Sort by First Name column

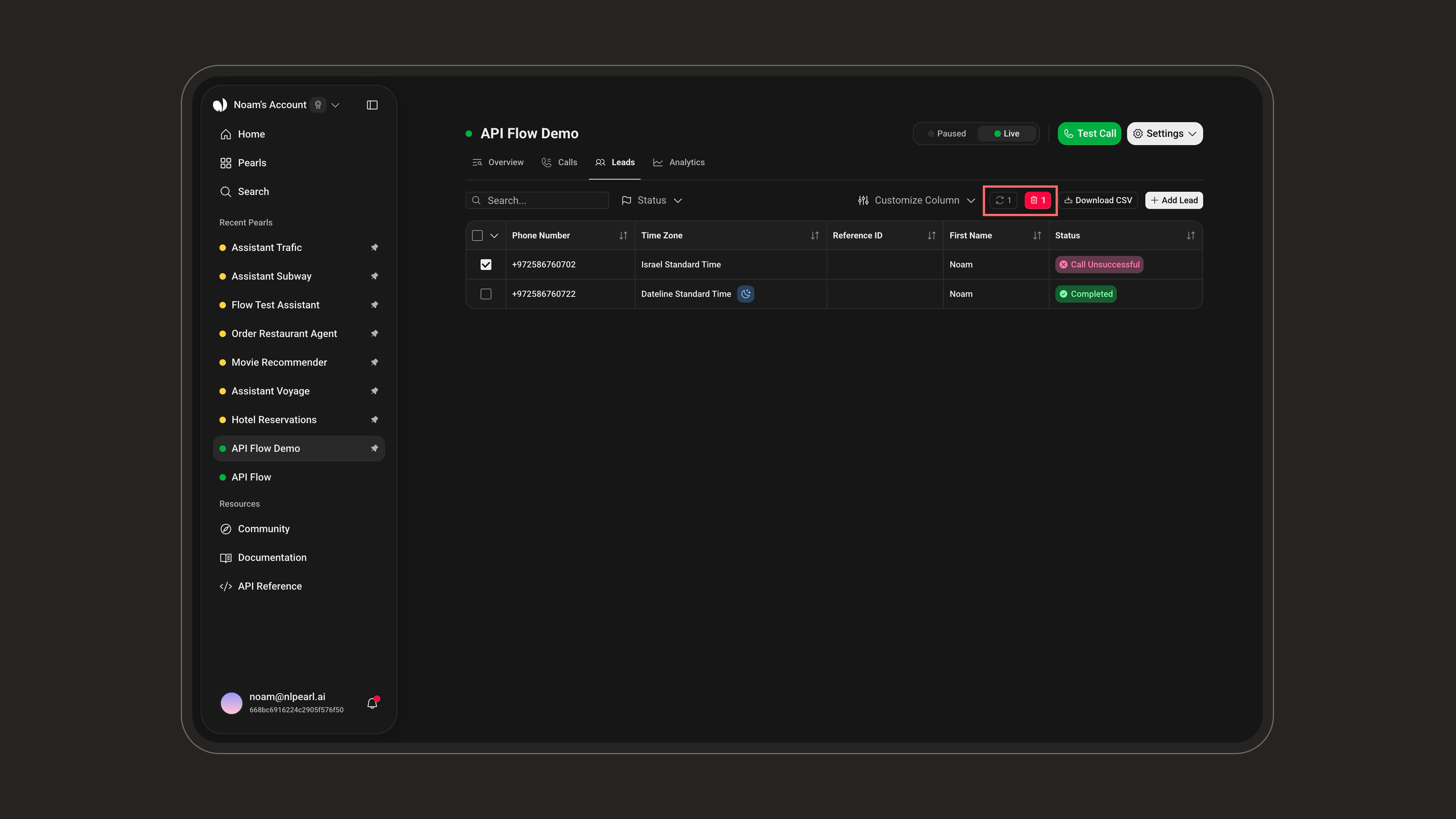click(x=1037, y=236)
